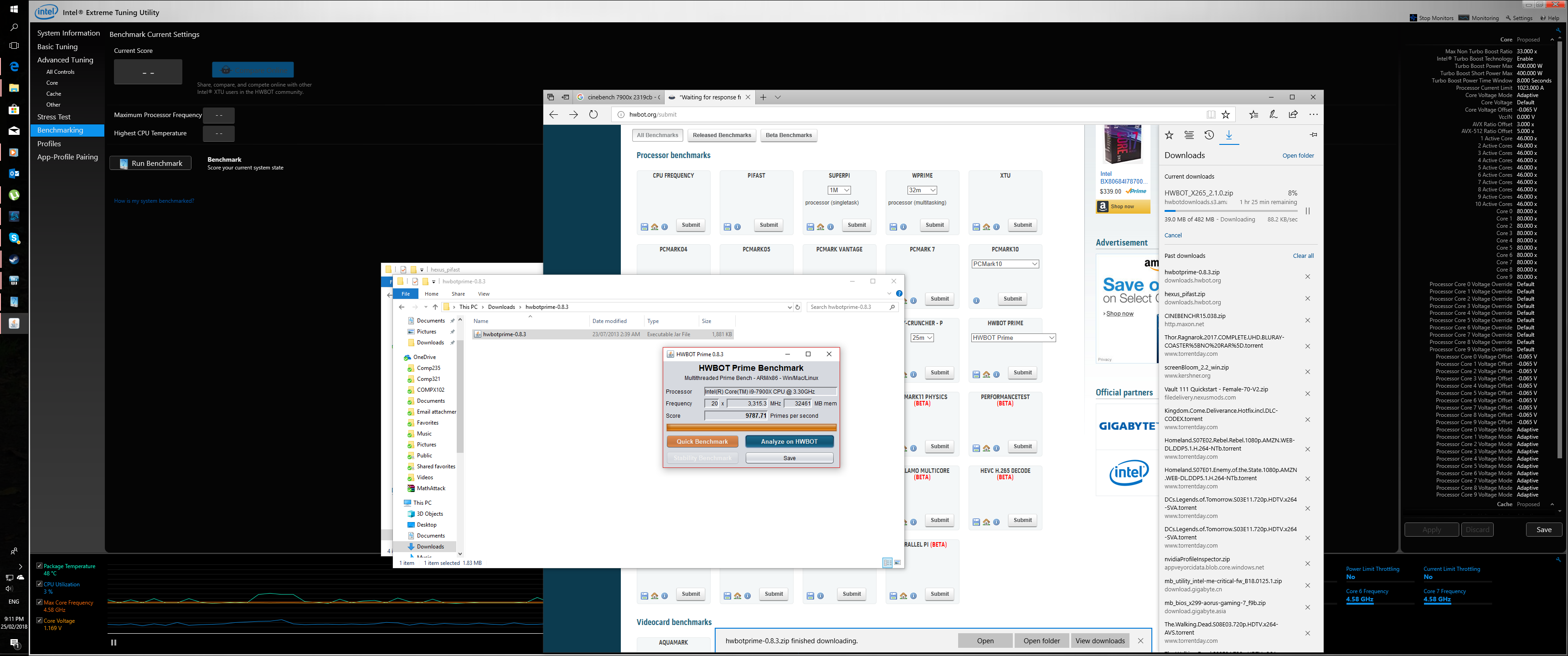Viewport: 1568px width, 656px height.
Task: Select OneDrive in Explorer navigation tree
Action: (x=424, y=357)
